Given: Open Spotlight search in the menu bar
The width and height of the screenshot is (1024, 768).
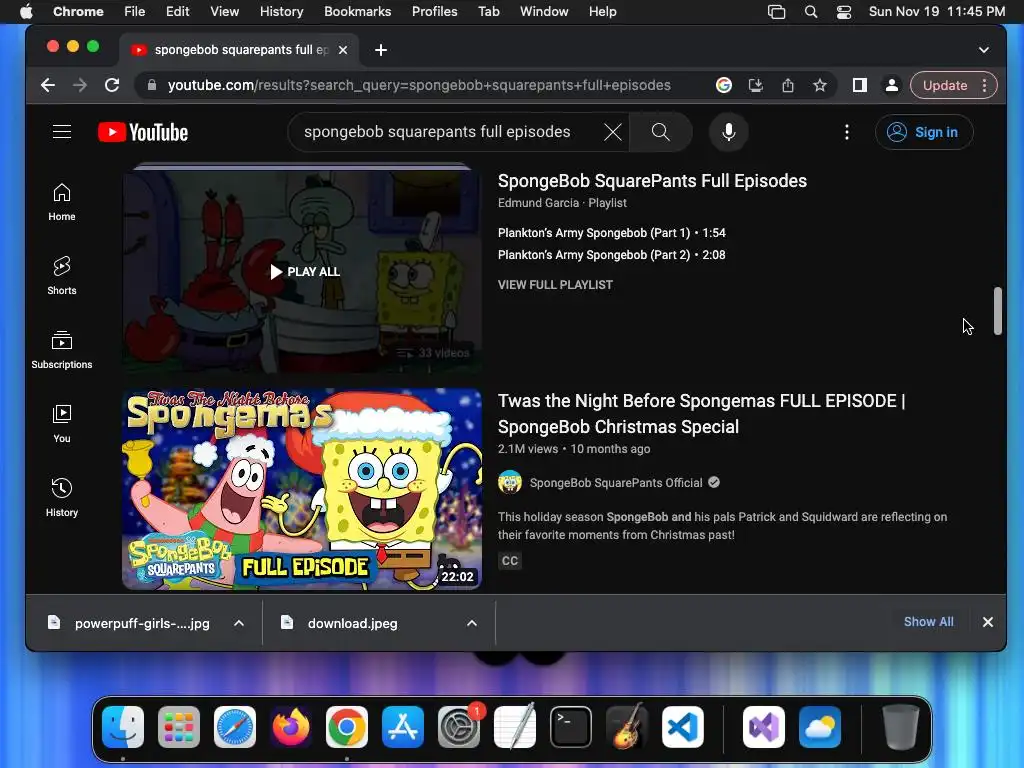Looking at the screenshot, I should coord(810,11).
